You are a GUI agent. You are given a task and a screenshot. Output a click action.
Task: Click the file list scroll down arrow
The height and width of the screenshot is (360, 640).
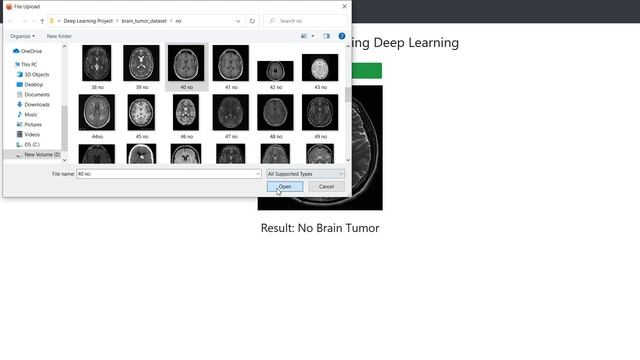[x=348, y=160]
